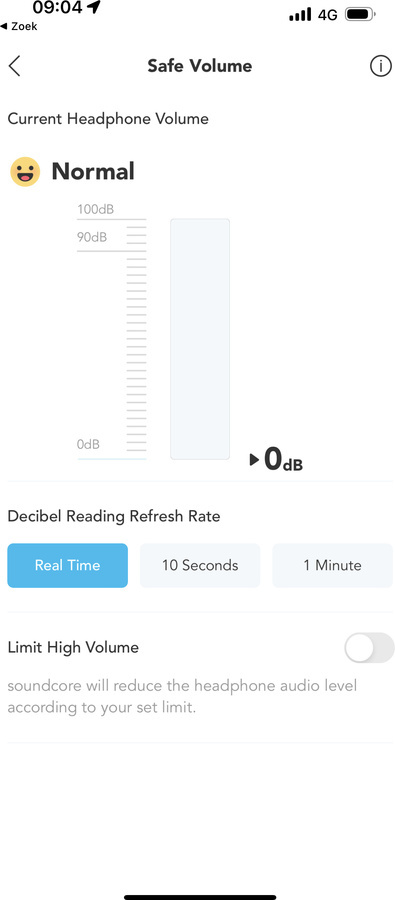This screenshot has width=395, height=900.
Task: Tap the black triangle decibel pointer
Action: click(254, 460)
